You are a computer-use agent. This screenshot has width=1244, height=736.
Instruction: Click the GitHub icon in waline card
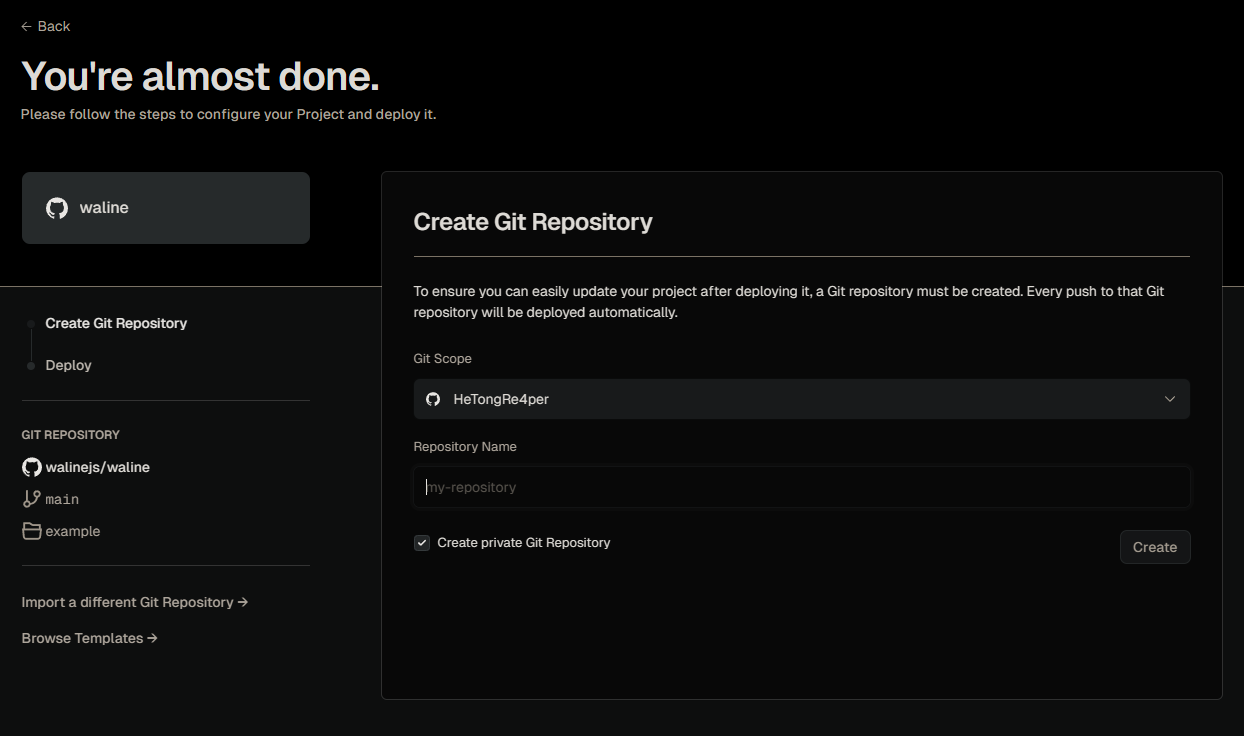(x=57, y=208)
